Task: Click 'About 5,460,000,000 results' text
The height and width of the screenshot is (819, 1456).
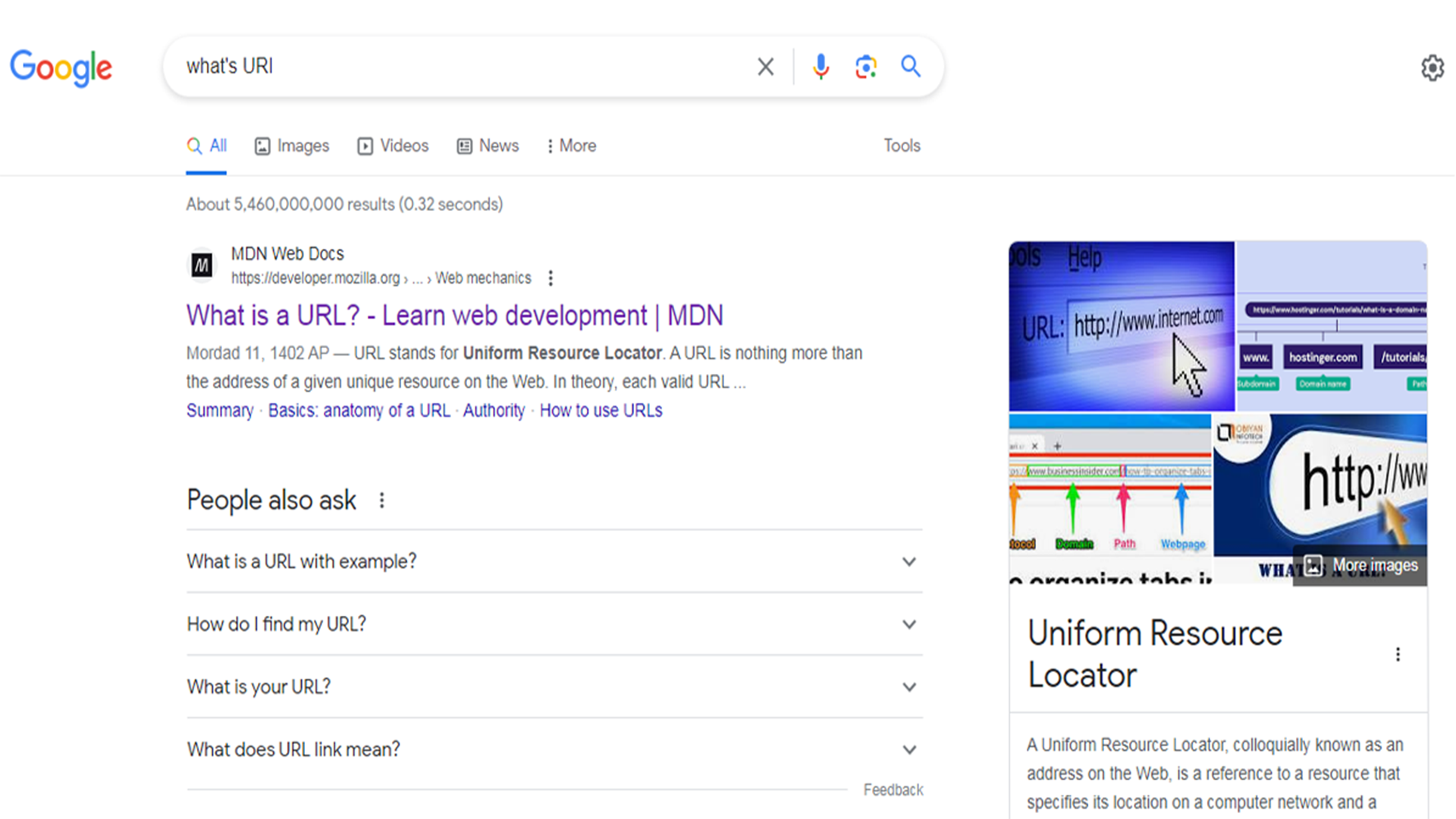Action: [x=344, y=205]
